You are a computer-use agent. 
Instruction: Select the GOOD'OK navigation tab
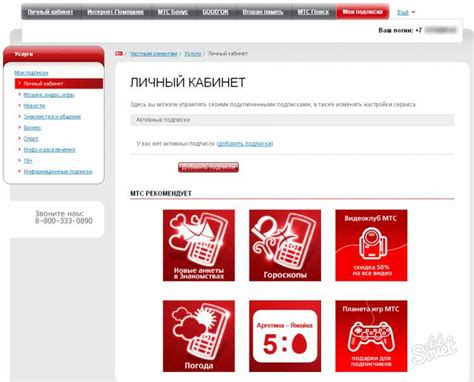tap(215, 12)
